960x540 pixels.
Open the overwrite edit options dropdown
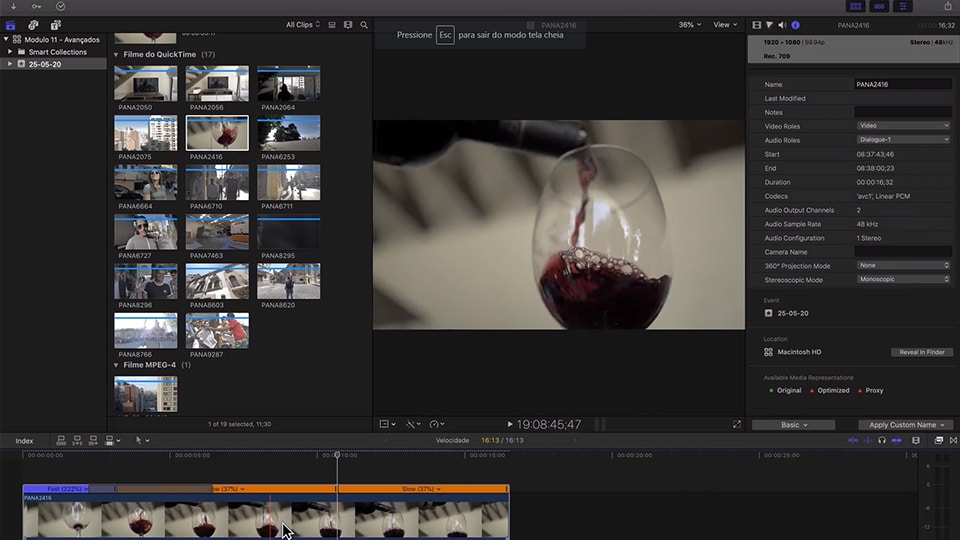(x=113, y=440)
